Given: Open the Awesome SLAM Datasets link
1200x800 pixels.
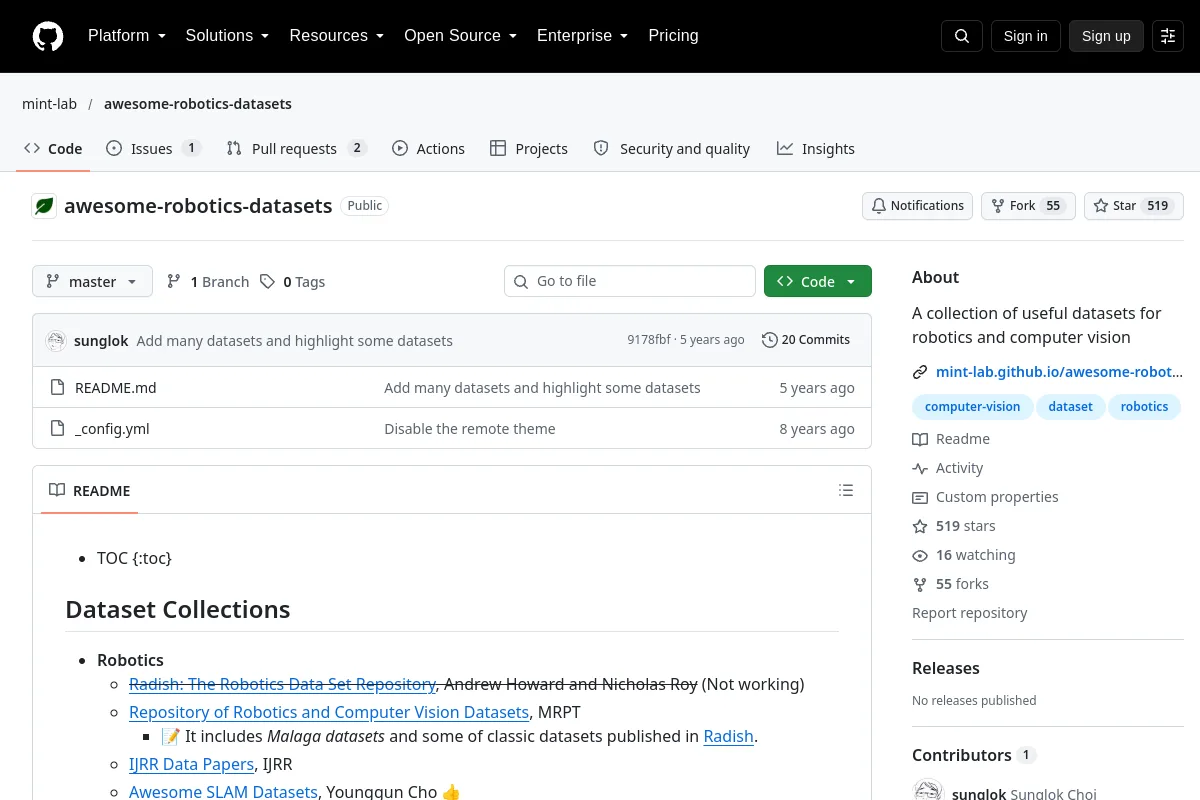Looking at the screenshot, I should pos(223,791).
